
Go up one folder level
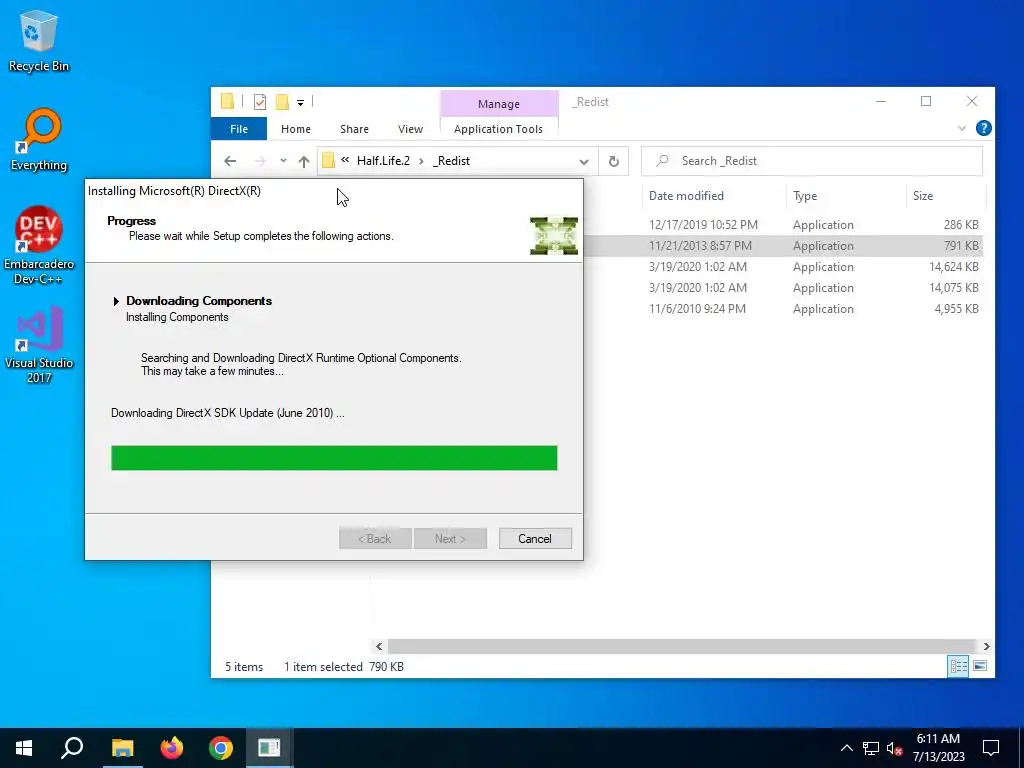[304, 161]
